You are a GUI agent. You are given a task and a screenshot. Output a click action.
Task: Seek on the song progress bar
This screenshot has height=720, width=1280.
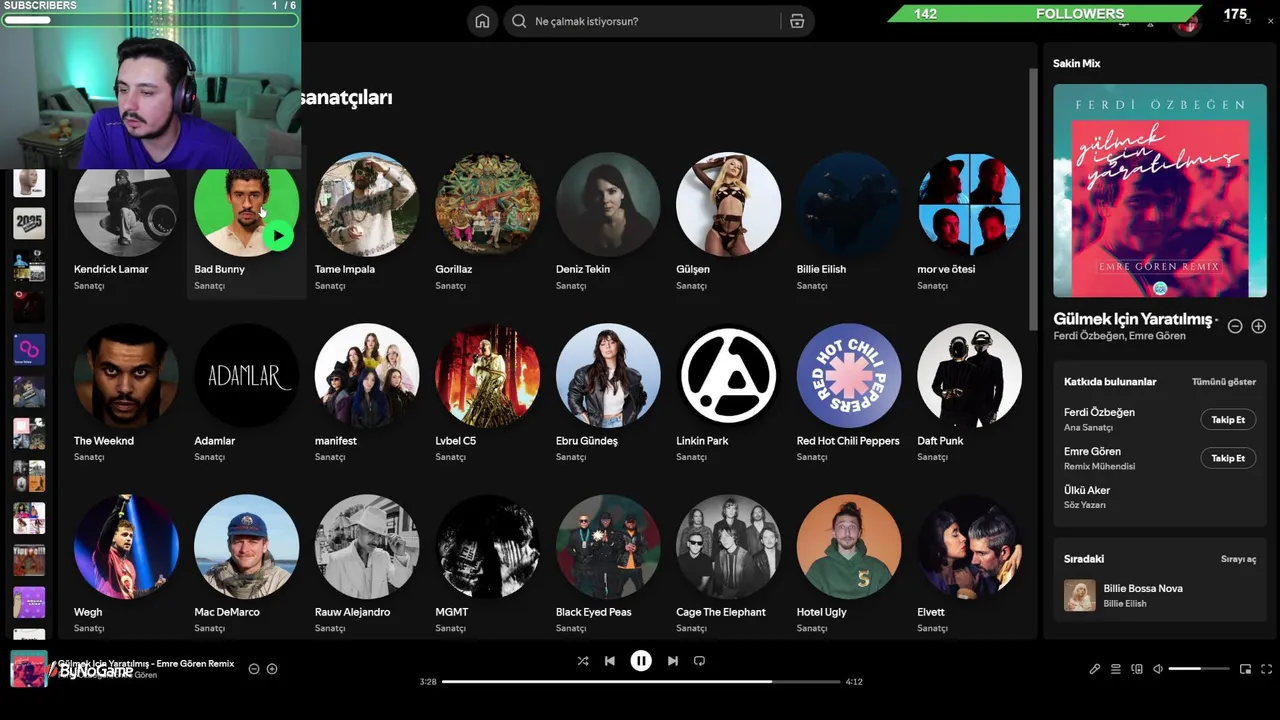coord(641,682)
